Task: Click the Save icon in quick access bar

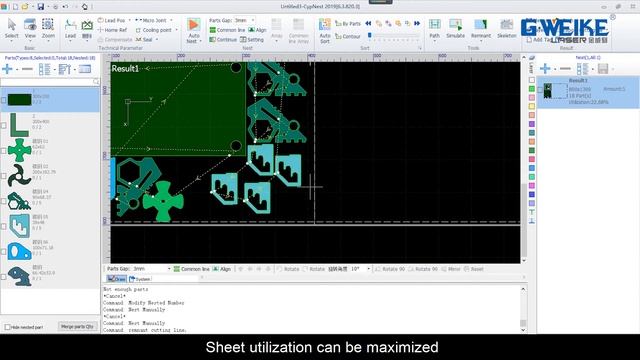Action: click(x=40, y=7)
